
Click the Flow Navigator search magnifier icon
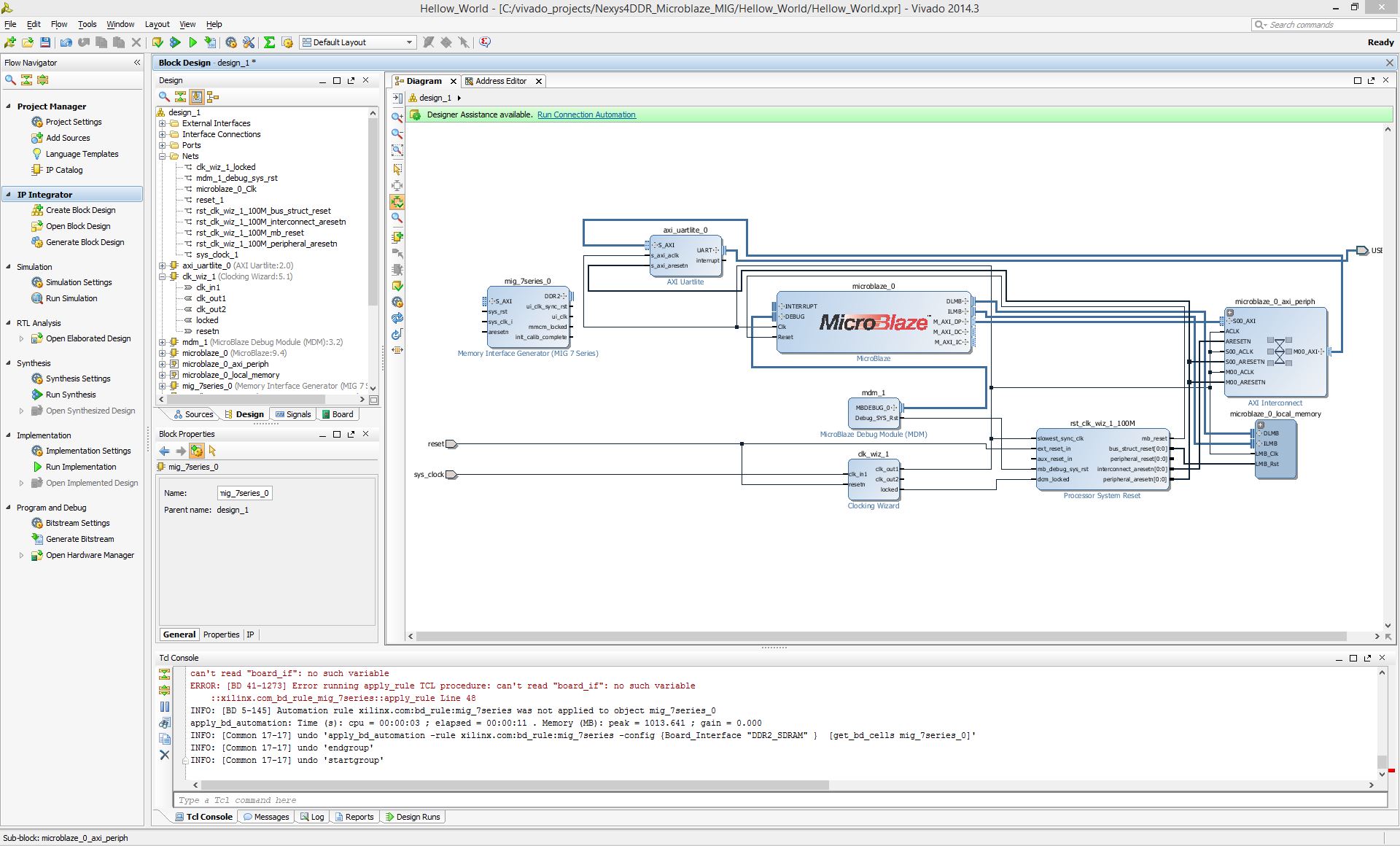click(10, 79)
